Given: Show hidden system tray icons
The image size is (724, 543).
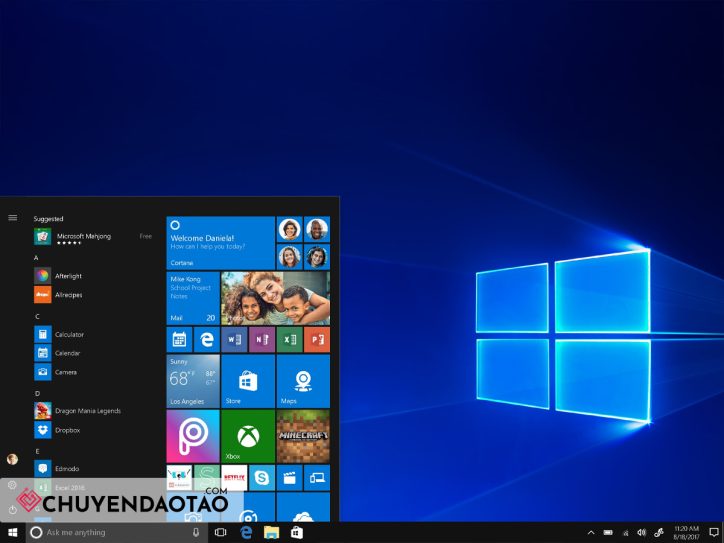Looking at the screenshot, I should coord(591,532).
